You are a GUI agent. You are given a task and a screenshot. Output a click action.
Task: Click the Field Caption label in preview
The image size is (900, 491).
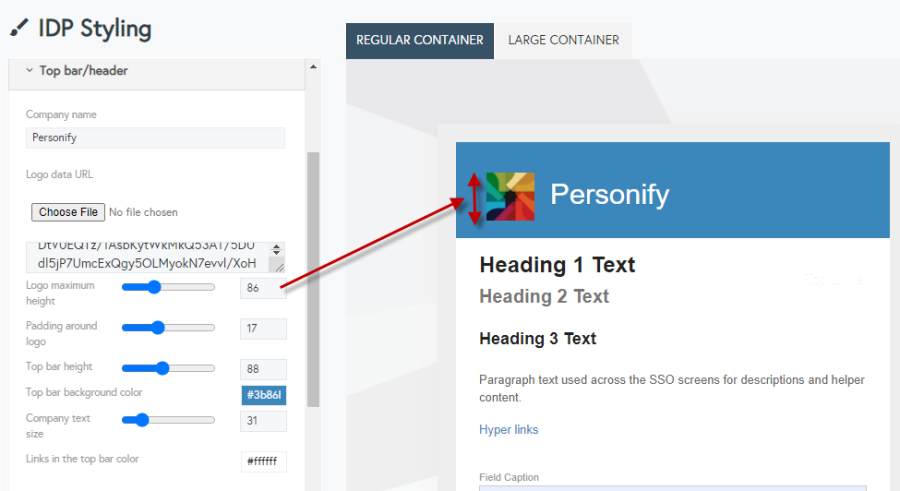point(509,477)
